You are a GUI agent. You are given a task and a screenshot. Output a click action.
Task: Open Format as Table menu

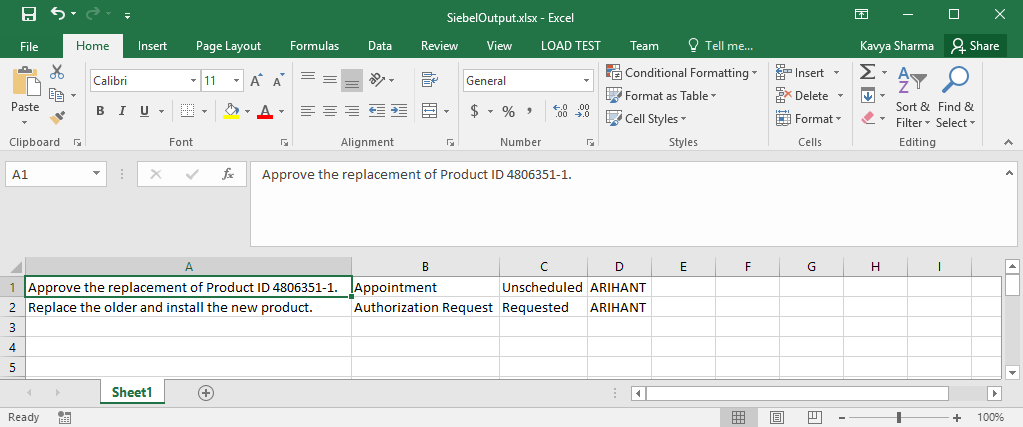tap(668, 96)
